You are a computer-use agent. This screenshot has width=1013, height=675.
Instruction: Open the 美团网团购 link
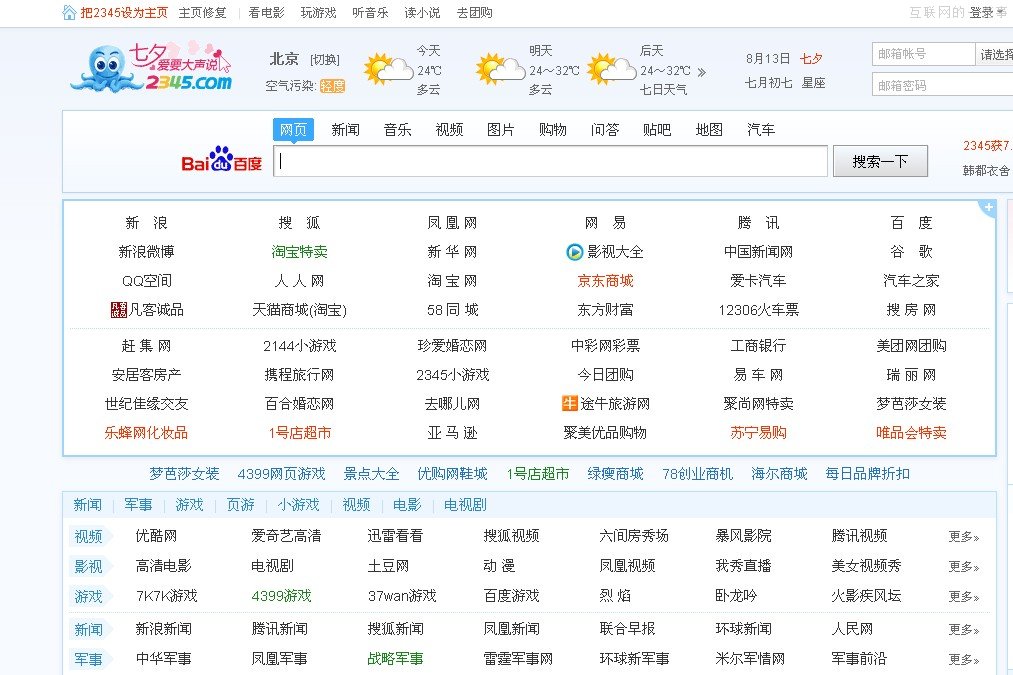[x=911, y=346]
